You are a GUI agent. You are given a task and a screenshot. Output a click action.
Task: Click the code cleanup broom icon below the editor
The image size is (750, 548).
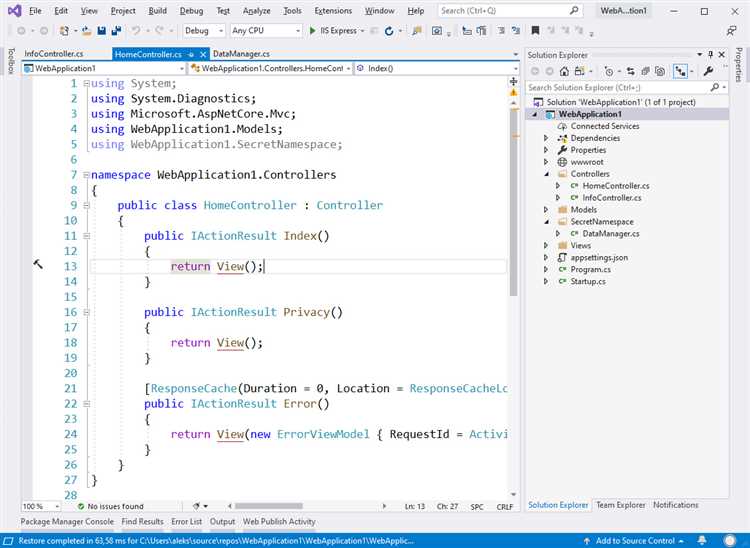point(196,506)
